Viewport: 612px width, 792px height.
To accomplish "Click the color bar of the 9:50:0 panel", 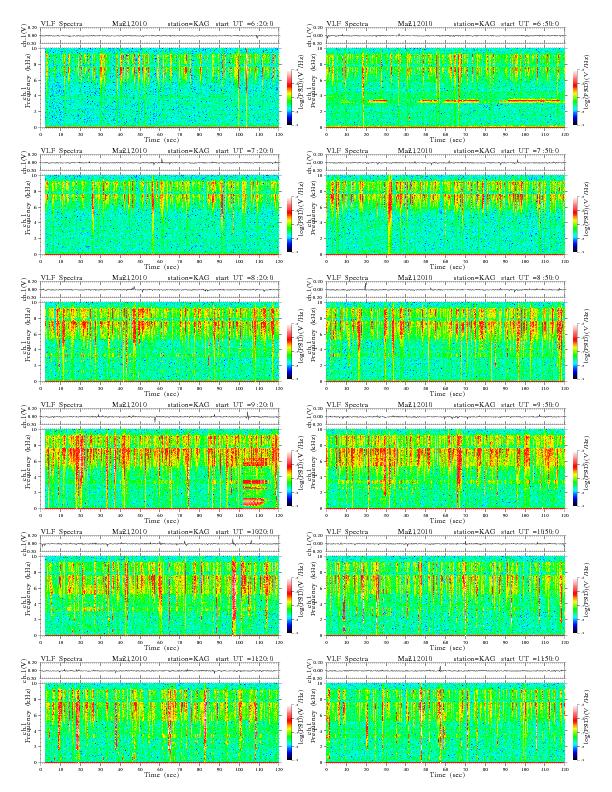I will point(575,478).
